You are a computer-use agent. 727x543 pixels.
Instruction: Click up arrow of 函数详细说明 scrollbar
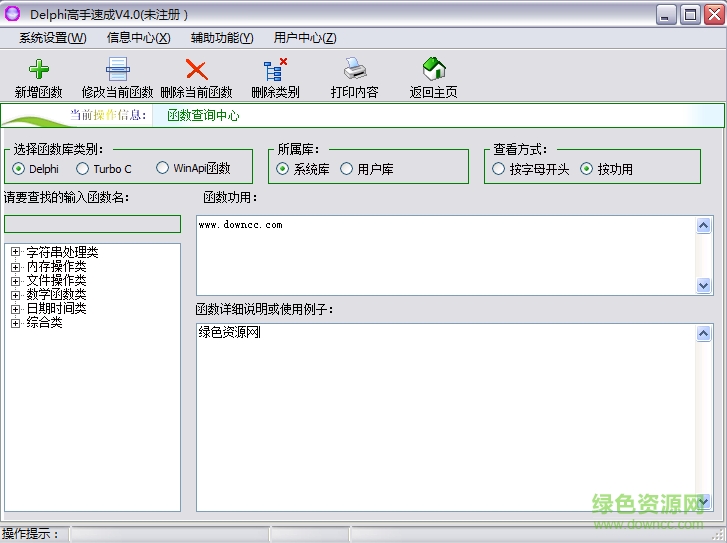coord(704,333)
